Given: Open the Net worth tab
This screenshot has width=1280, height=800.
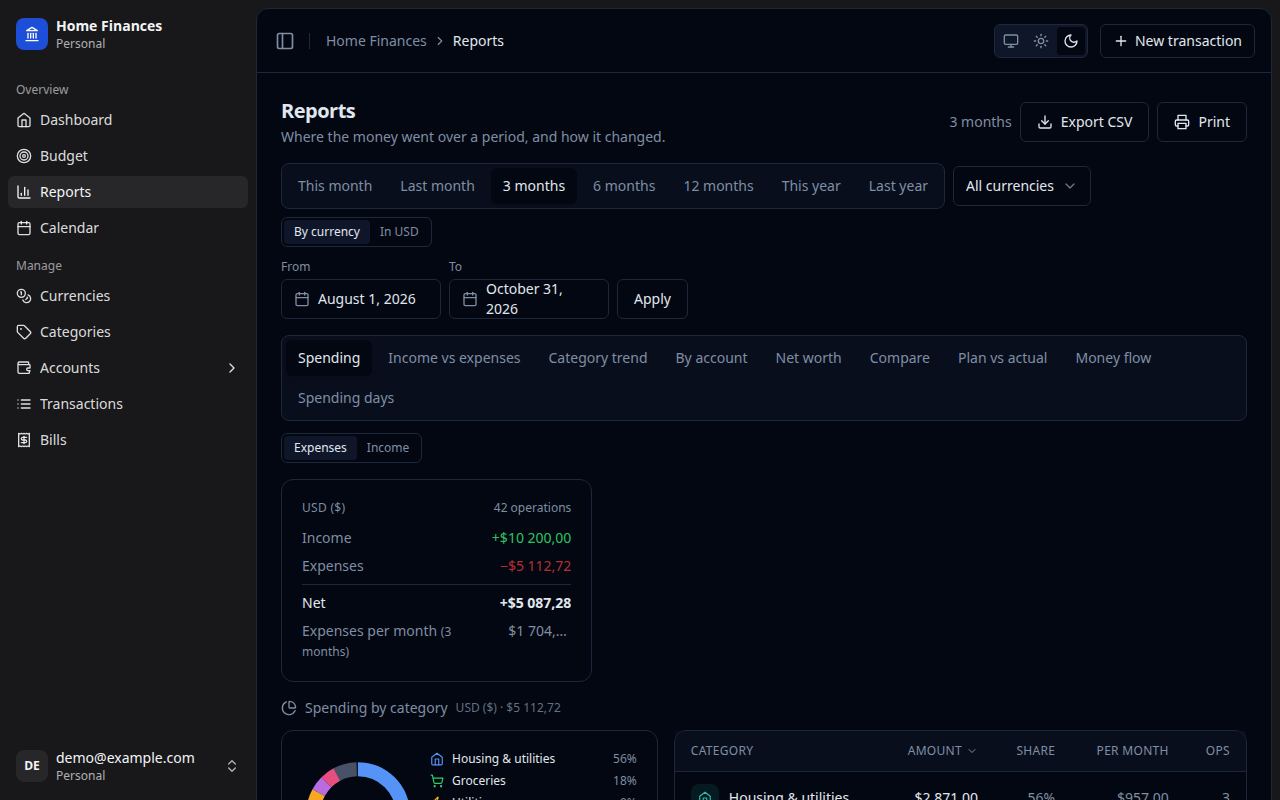Looking at the screenshot, I should pyautogui.click(x=808, y=358).
